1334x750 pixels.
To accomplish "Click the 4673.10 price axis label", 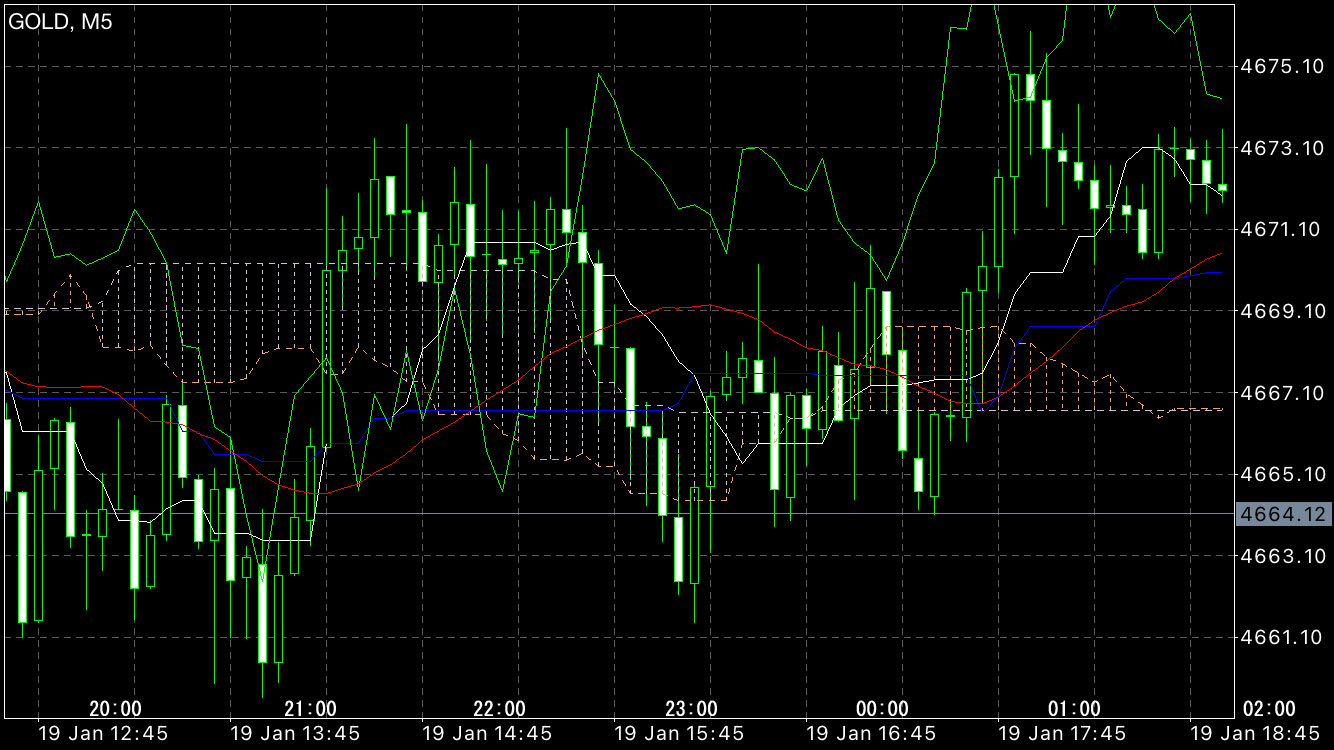I will pos(1282,148).
